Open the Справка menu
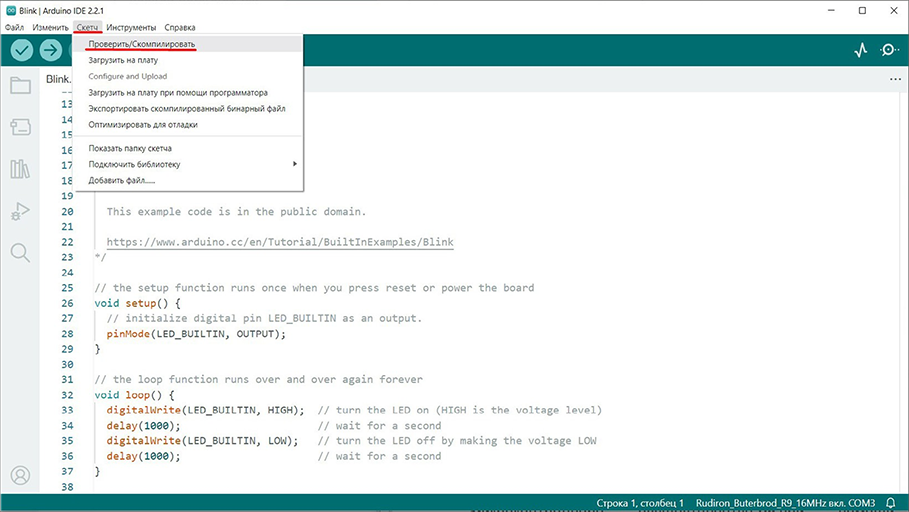The width and height of the screenshot is (909, 512). [180, 27]
